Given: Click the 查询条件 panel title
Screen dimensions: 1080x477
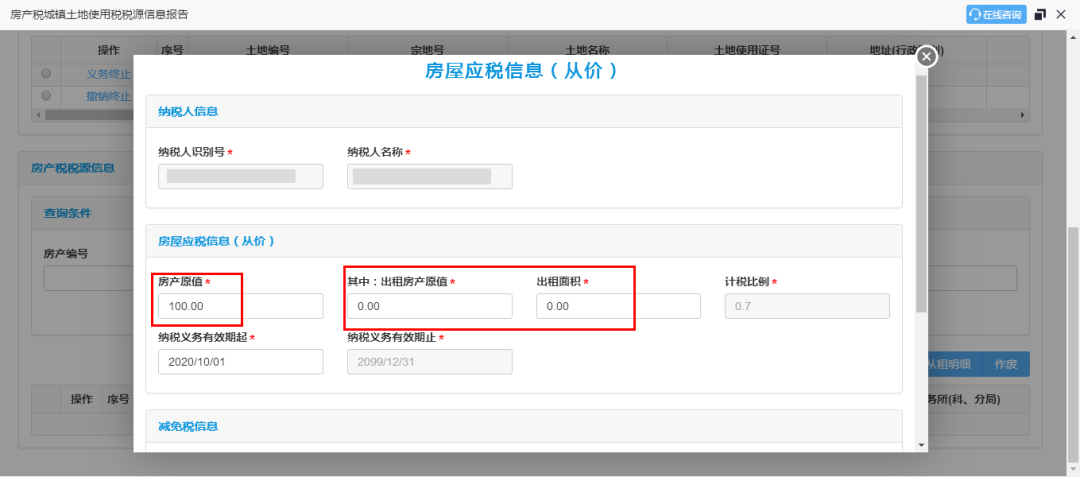Looking at the screenshot, I should 68,213.
